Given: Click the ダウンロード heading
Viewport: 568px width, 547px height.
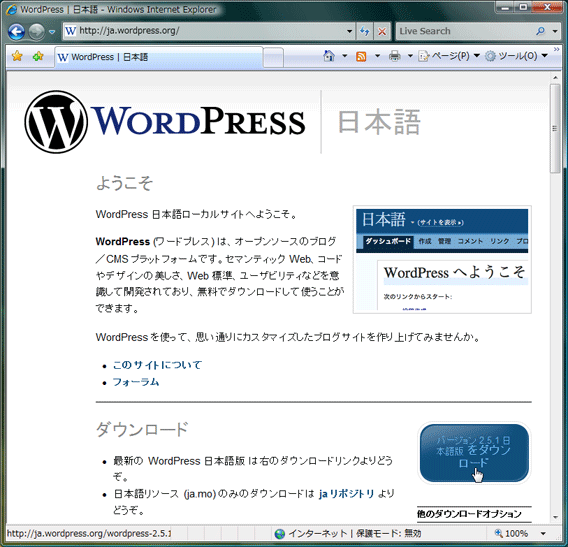Looking at the screenshot, I should [x=142, y=429].
